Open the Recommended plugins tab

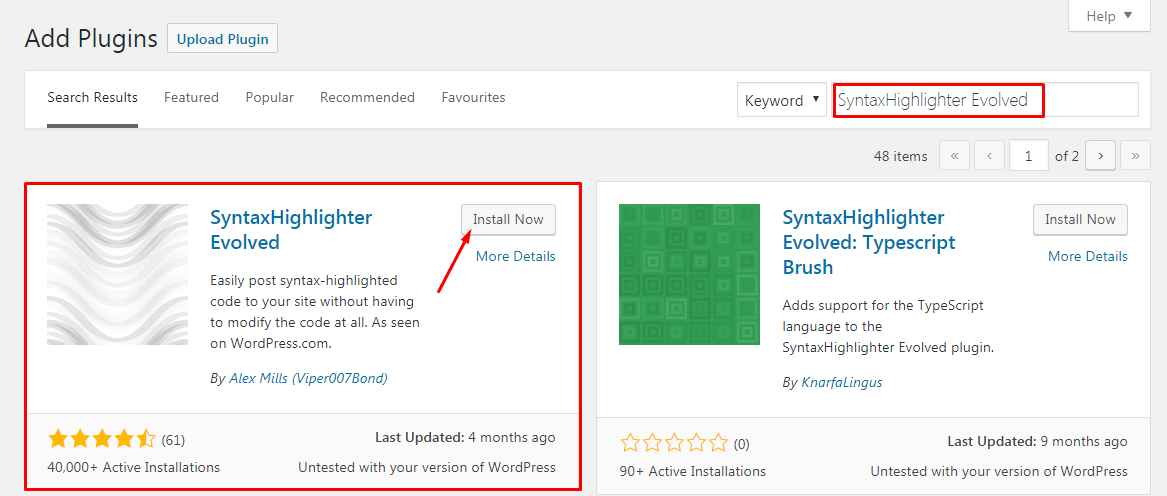click(x=368, y=98)
